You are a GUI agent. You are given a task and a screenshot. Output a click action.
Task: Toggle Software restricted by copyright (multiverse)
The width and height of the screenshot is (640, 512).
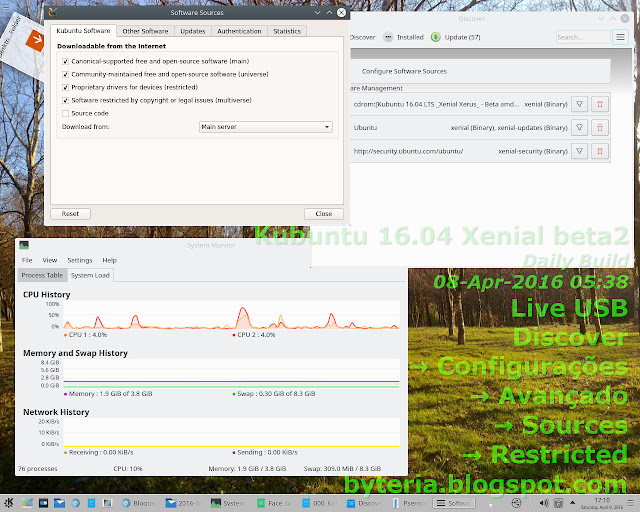point(65,100)
